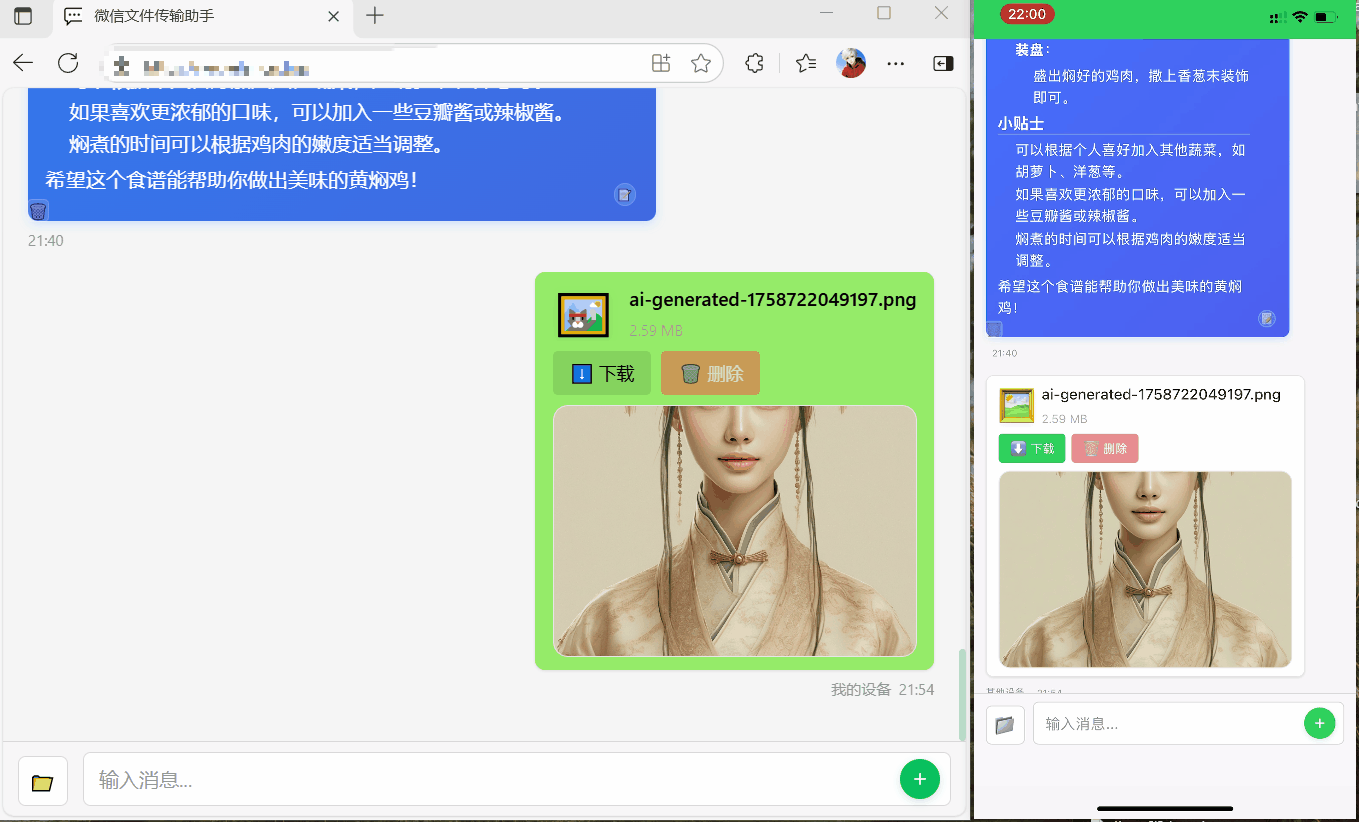Image resolution: width=1359 pixels, height=822 pixels.
Task: Delete the recipe message using trash icon
Action: (x=38, y=211)
